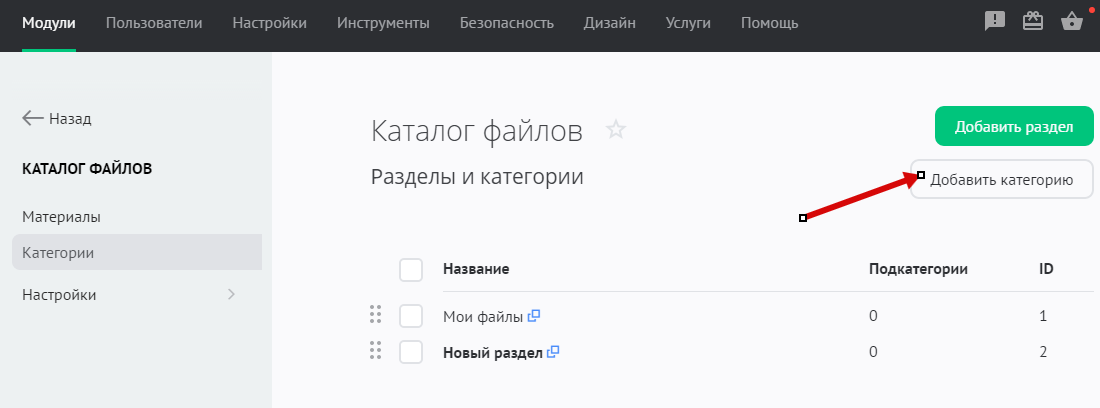Open Мои файлы external link icon
Image resolution: width=1100 pixels, height=408 pixels.
[x=534, y=316]
